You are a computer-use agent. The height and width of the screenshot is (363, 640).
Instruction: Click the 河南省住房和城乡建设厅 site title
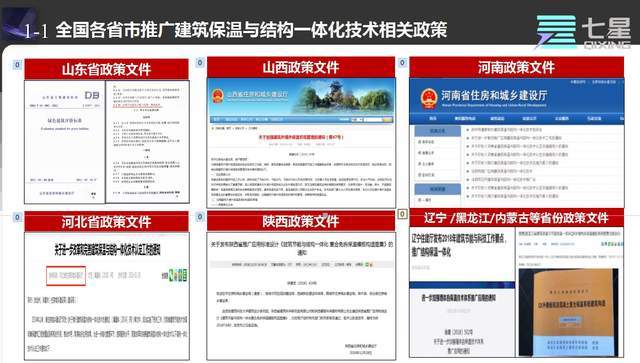(x=494, y=96)
